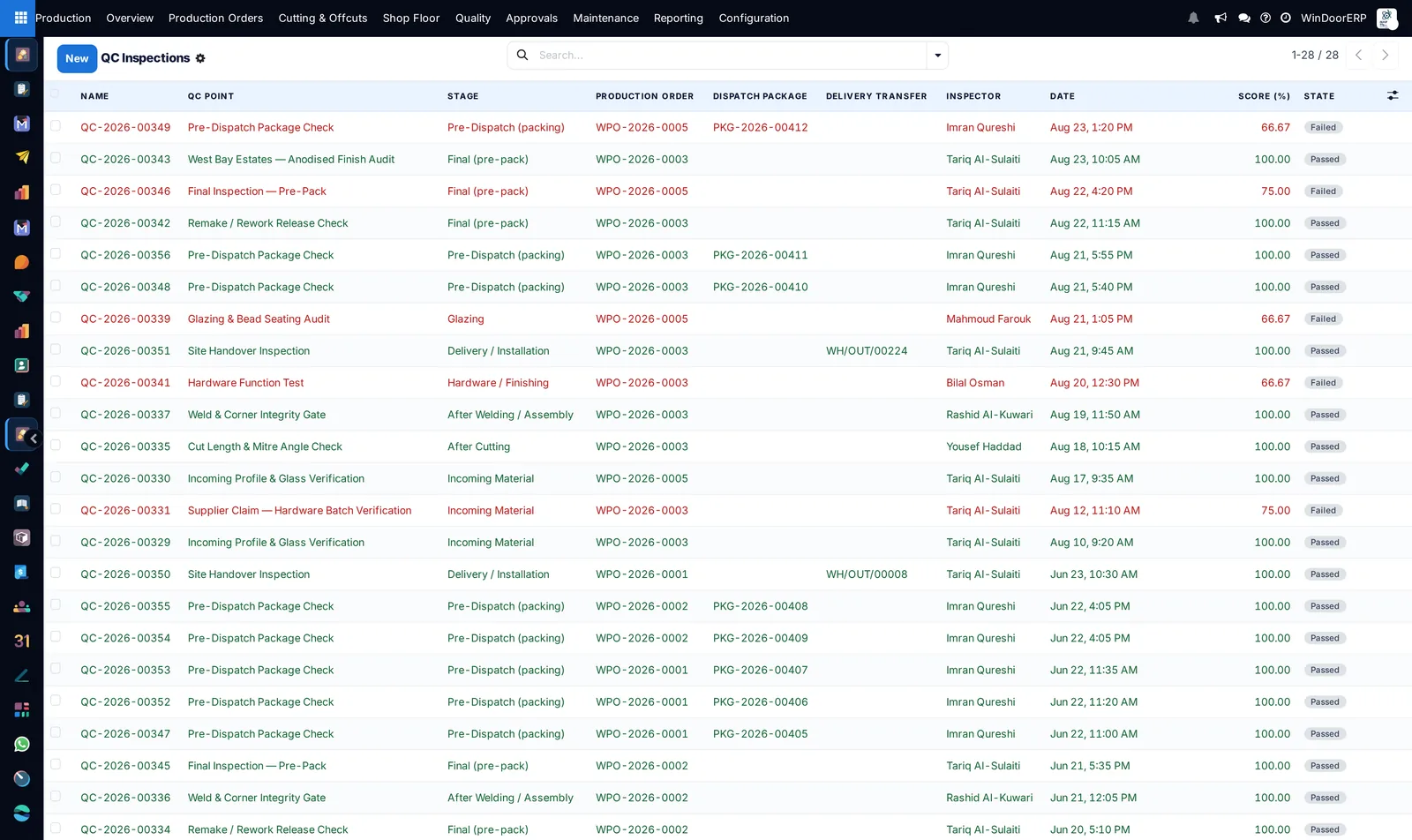Click the help question mark icon
This screenshot has height=840, width=1412.
click(x=1266, y=18)
